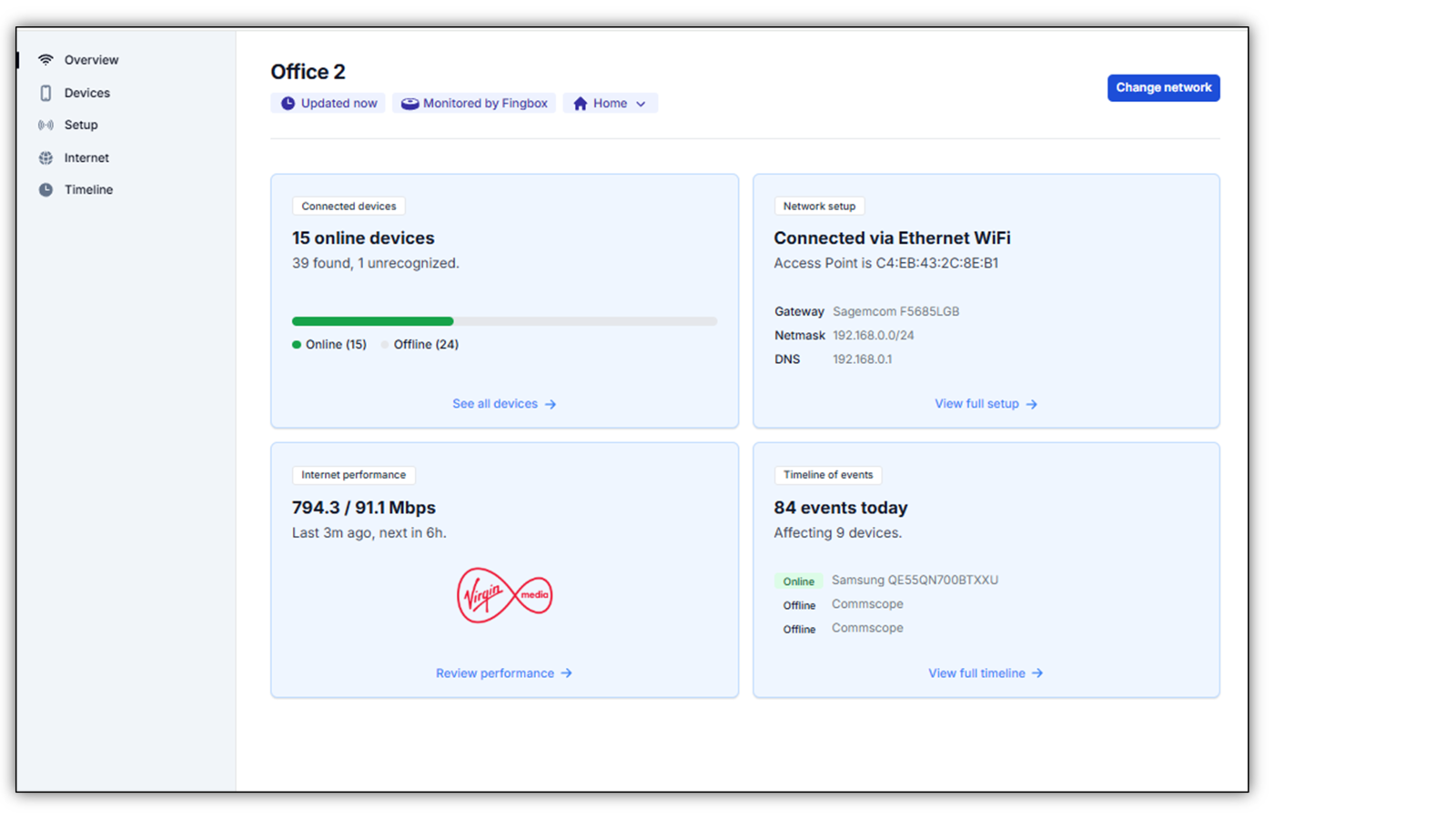This screenshot has width=1456, height=819.
Task: Click the Virgin Media logo
Action: (504, 595)
